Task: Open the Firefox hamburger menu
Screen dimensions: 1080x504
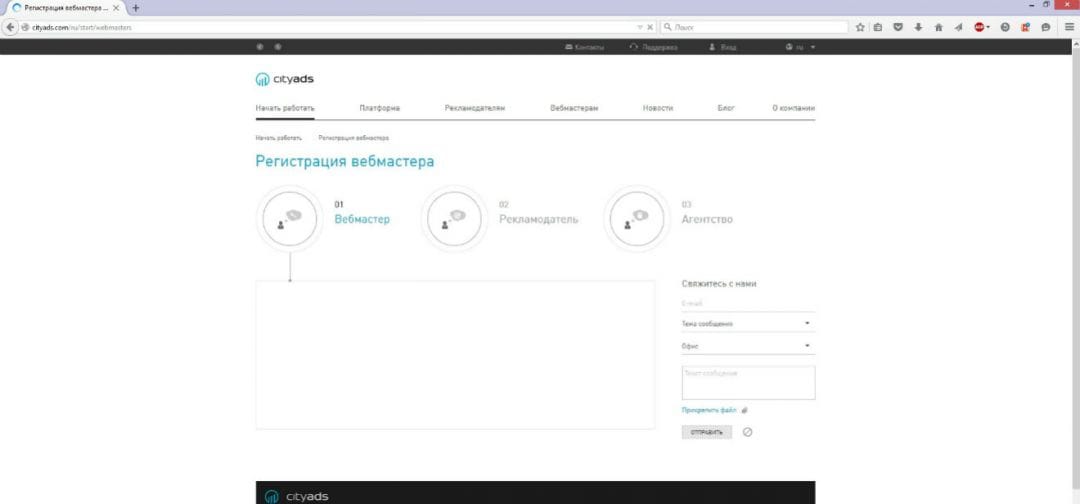Action: (x=1069, y=28)
